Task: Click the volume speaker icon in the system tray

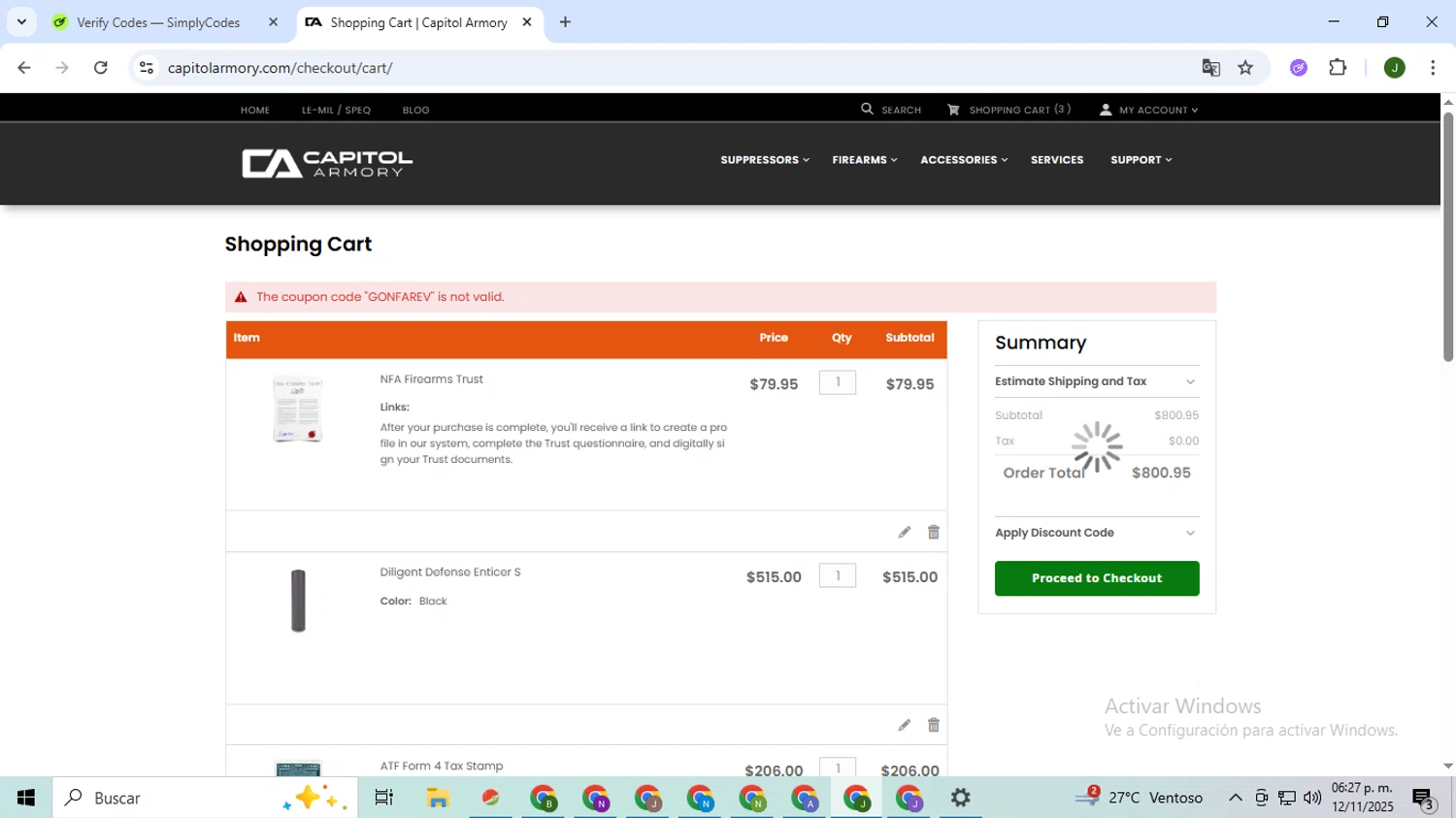Action: (1312, 798)
